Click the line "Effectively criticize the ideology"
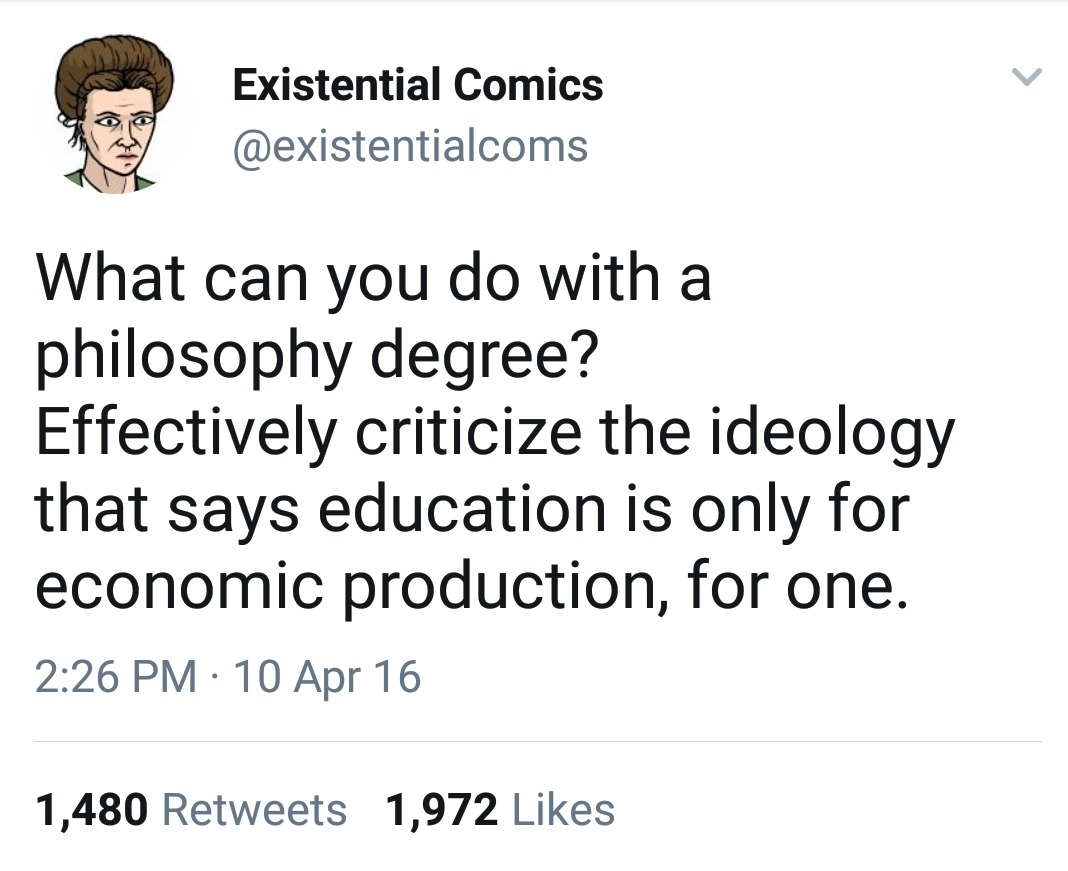 495,432
